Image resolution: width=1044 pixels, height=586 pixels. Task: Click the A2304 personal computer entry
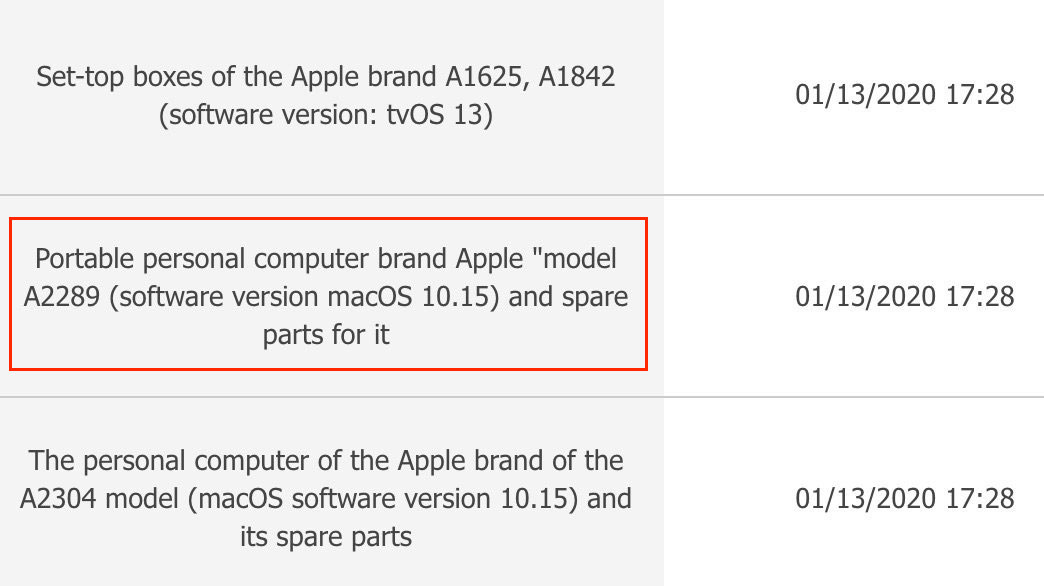(x=326, y=498)
